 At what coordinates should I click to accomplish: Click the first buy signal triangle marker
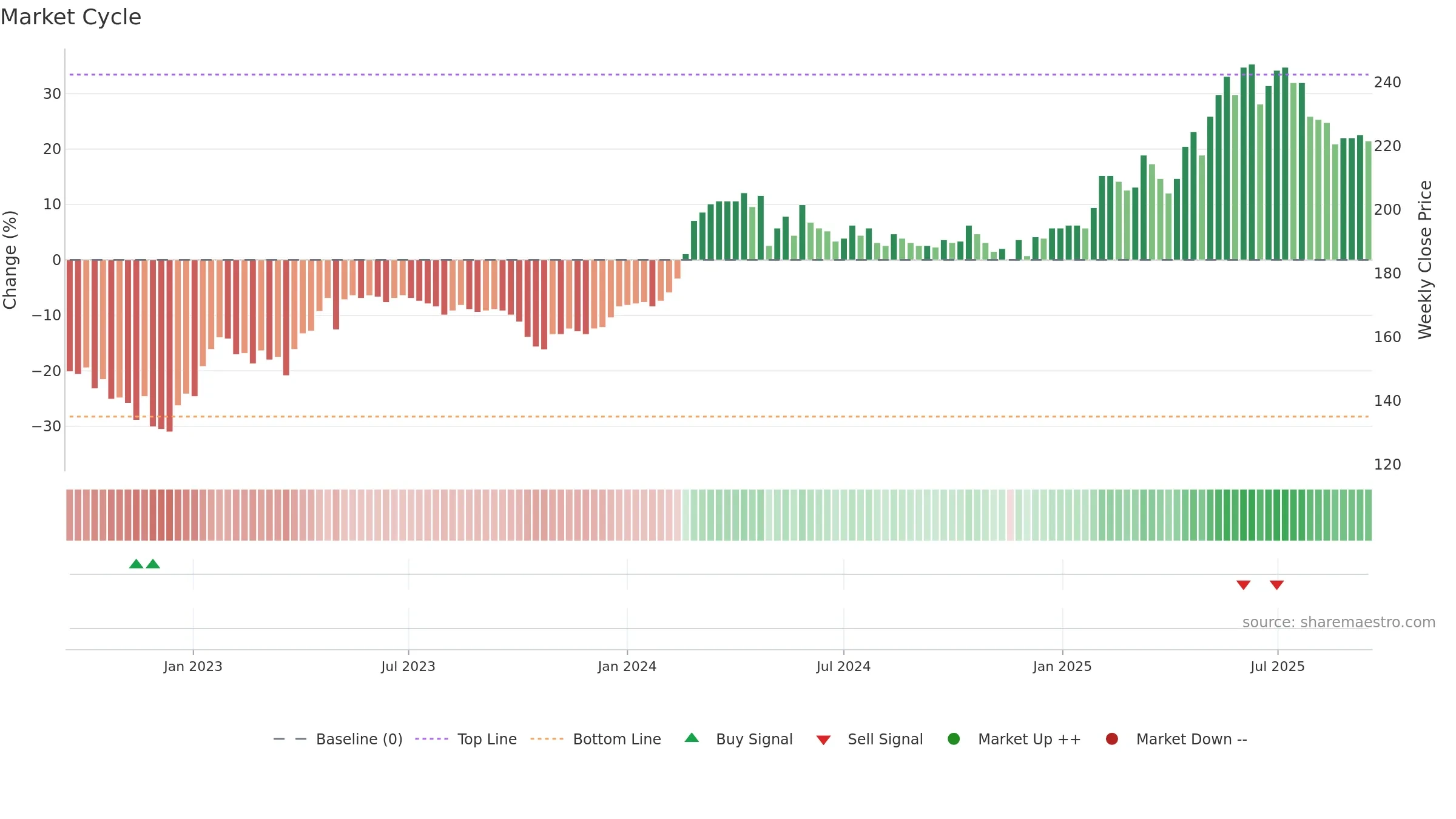(136, 564)
